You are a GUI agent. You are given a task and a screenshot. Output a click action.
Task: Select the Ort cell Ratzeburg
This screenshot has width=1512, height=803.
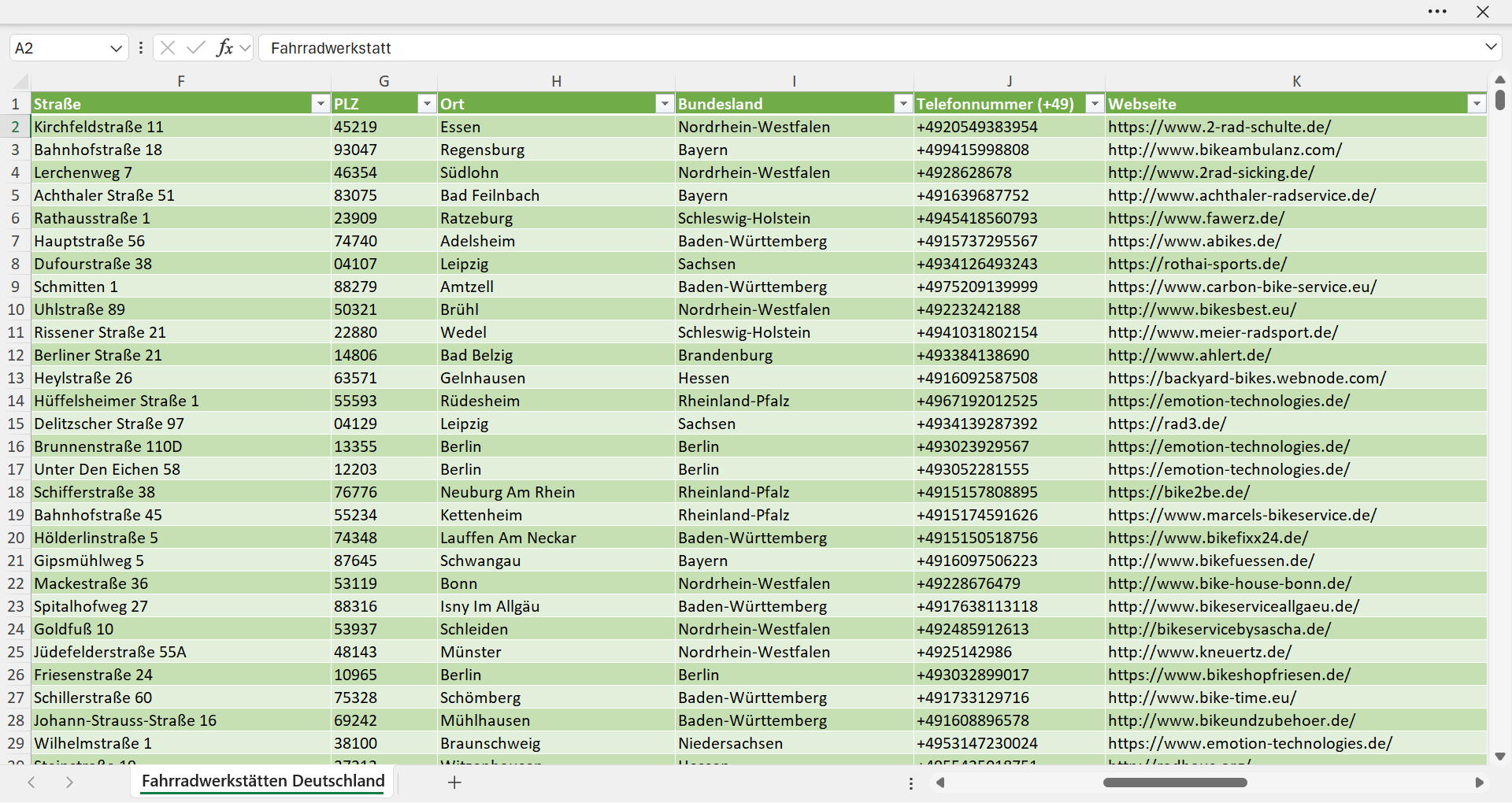click(x=556, y=218)
